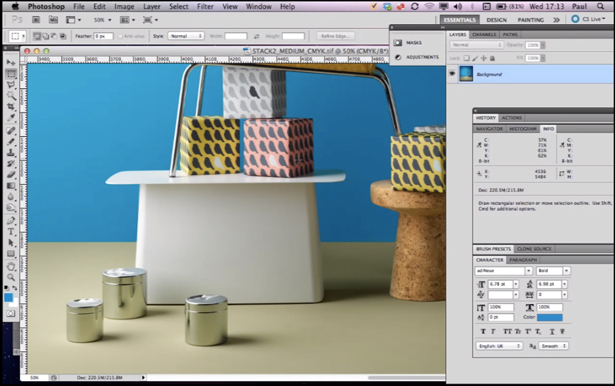Select the Dodge tool
Viewport: 615px width, 386px height.
pyautogui.click(x=11, y=208)
